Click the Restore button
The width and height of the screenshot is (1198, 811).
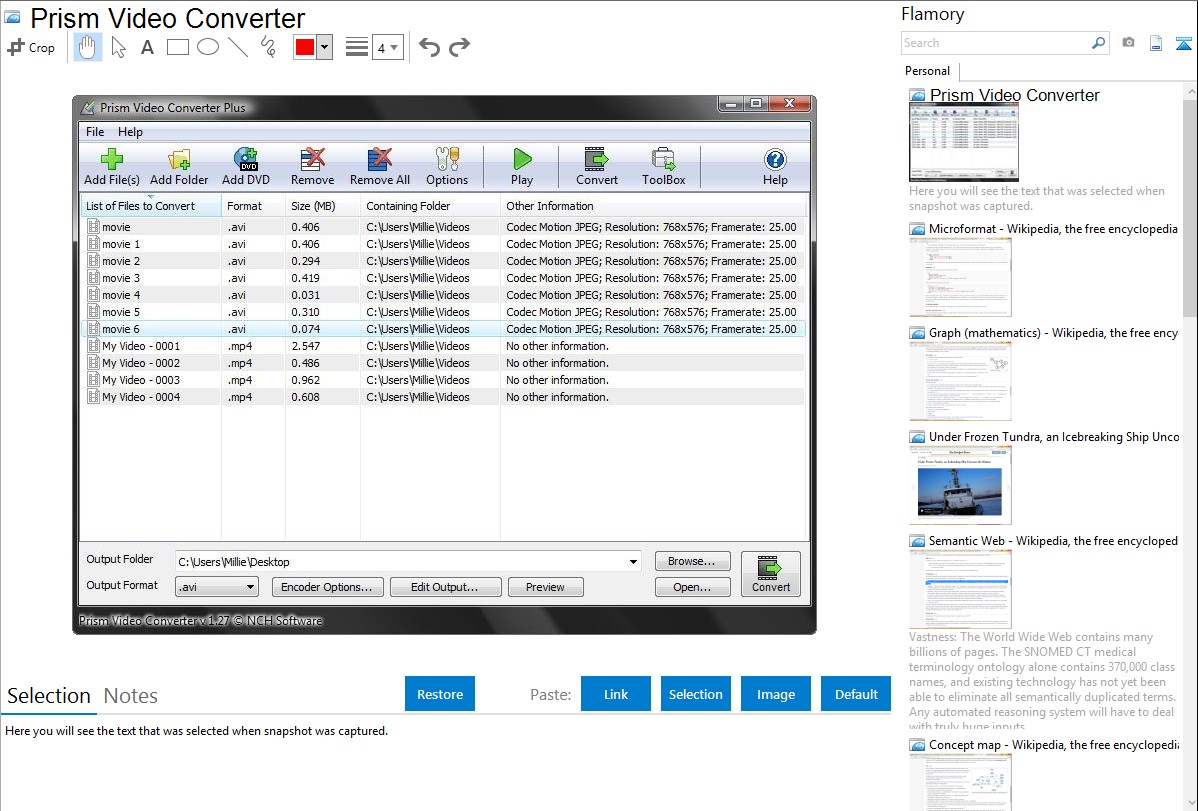pos(440,694)
